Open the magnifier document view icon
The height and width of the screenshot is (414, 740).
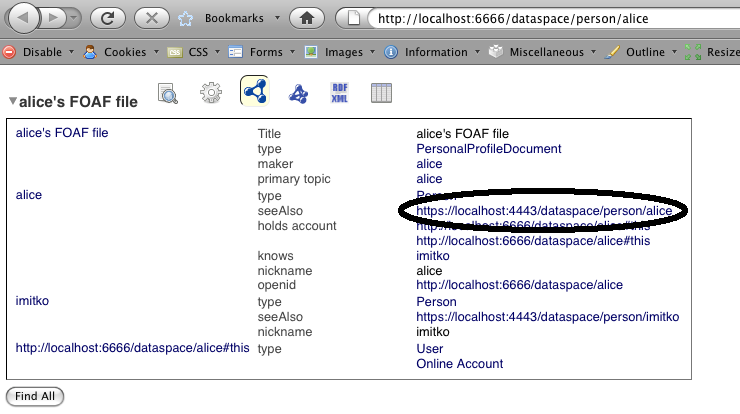169,94
